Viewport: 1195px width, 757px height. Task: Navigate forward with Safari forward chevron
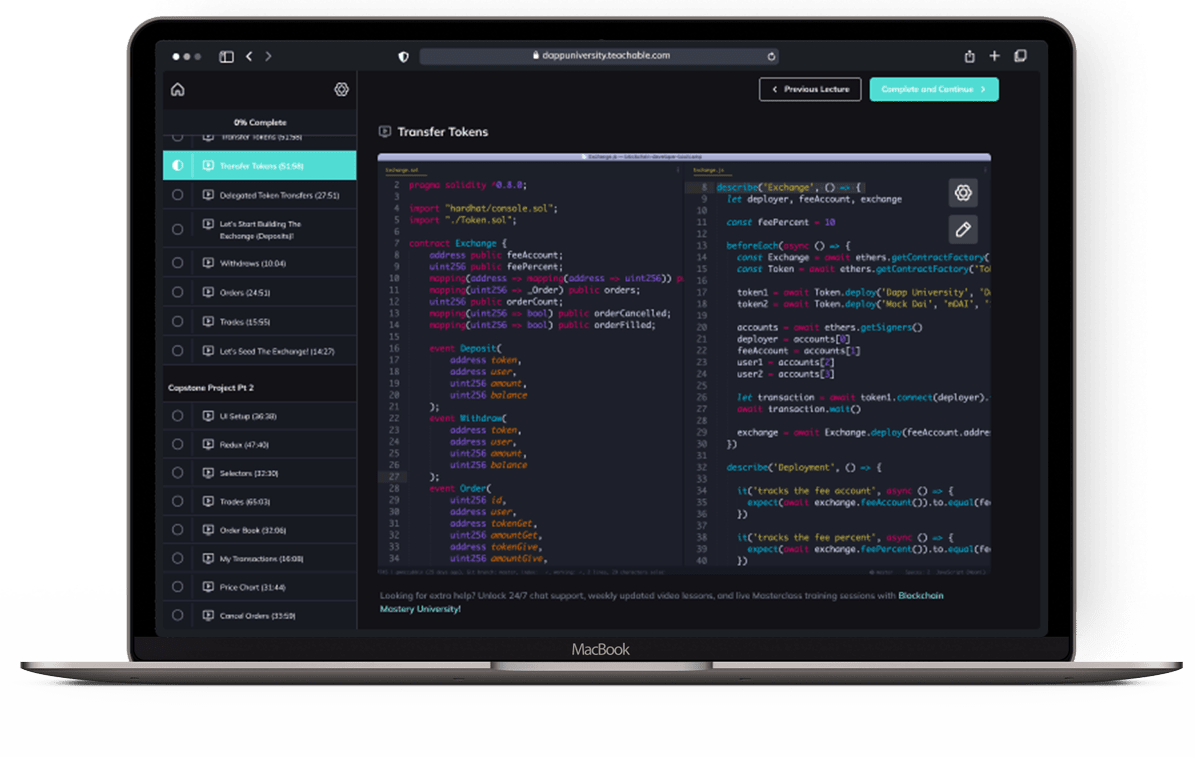coord(268,57)
